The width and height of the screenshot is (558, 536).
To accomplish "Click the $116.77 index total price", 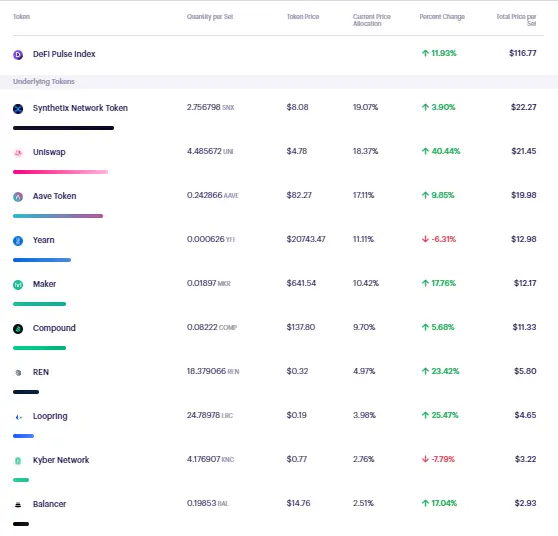I will (x=522, y=53).
